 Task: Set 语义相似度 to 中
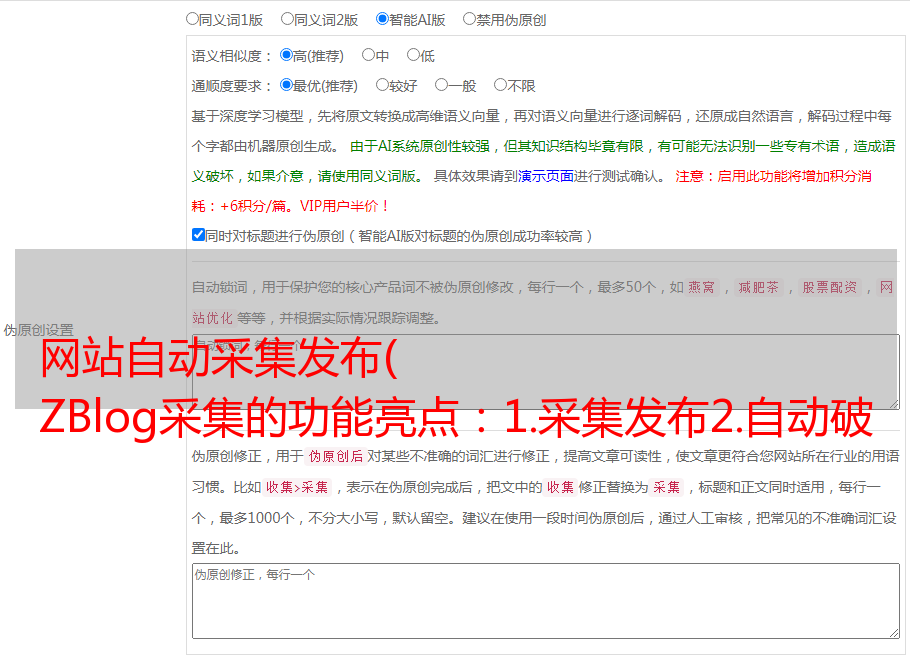(368, 55)
